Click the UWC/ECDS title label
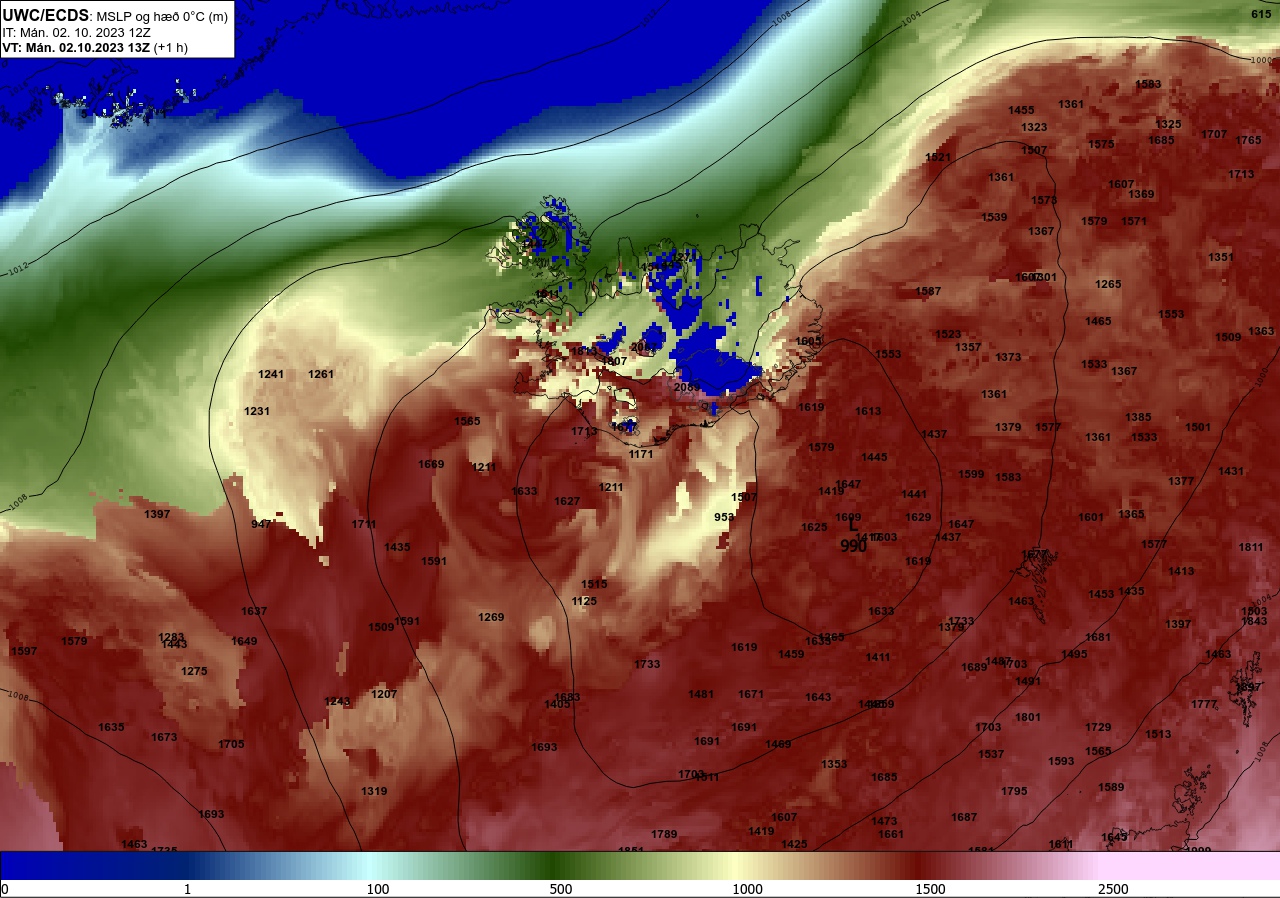 click(x=46, y=15)
